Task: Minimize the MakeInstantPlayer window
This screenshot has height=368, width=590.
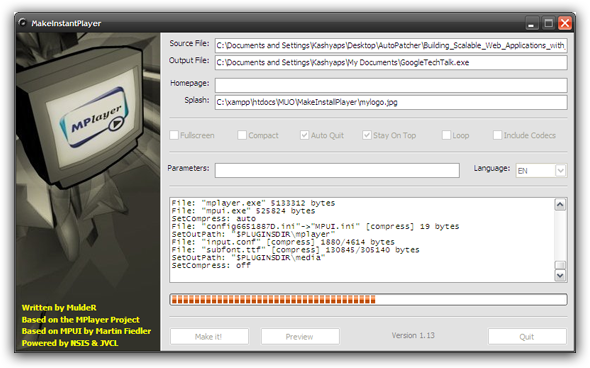Action: click(x=531, y=24)
